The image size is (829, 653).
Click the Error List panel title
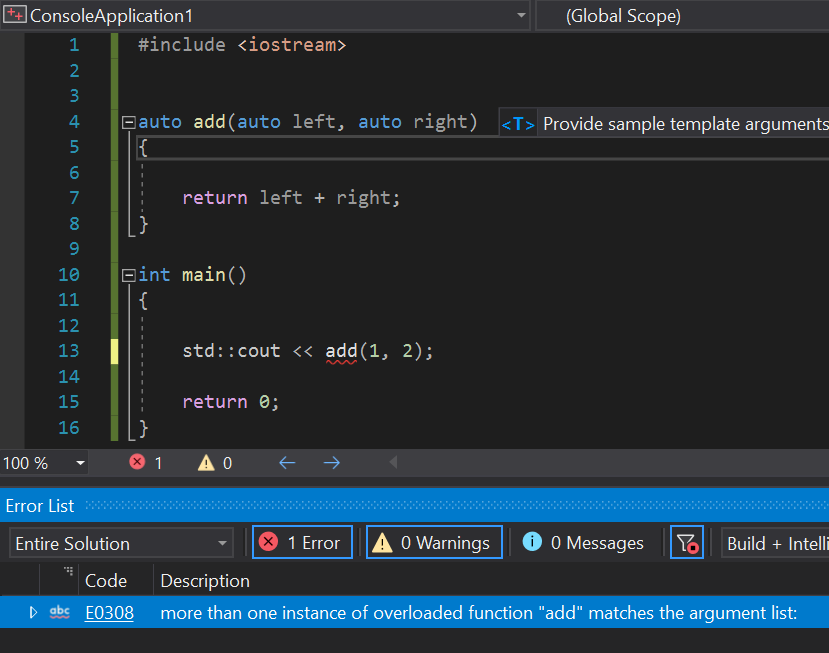pos(40,506)
